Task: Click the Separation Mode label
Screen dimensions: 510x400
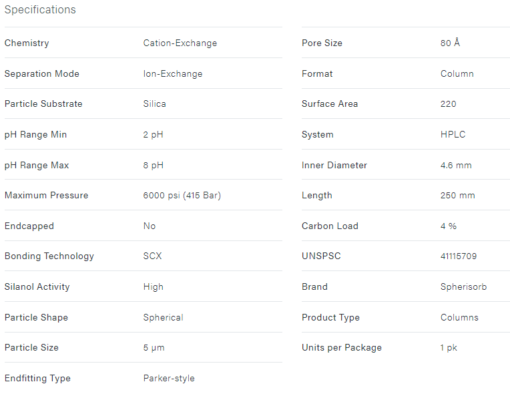Action: pyautogui.click(x=42, y=74)
